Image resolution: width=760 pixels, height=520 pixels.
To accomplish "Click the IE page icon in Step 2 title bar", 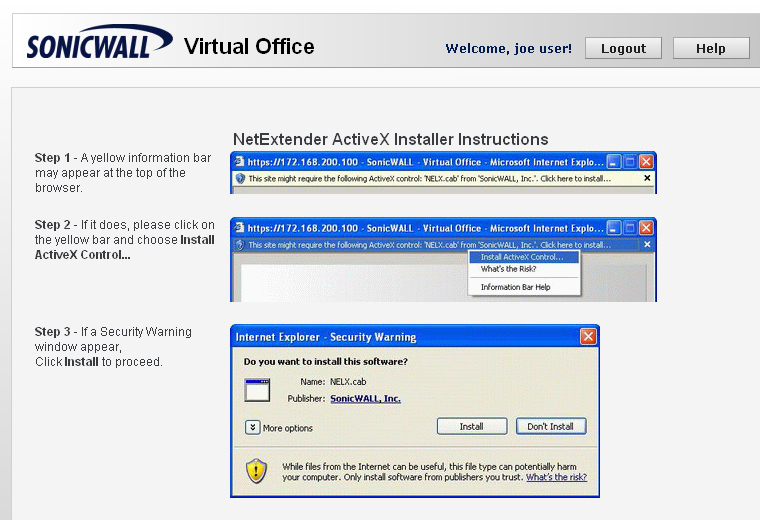I will (239, 227).
